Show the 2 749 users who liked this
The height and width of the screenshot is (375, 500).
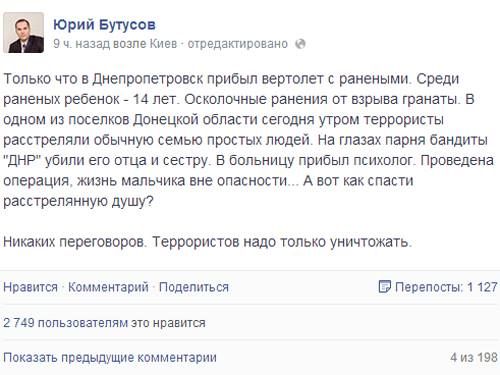(x=104, y=323)
